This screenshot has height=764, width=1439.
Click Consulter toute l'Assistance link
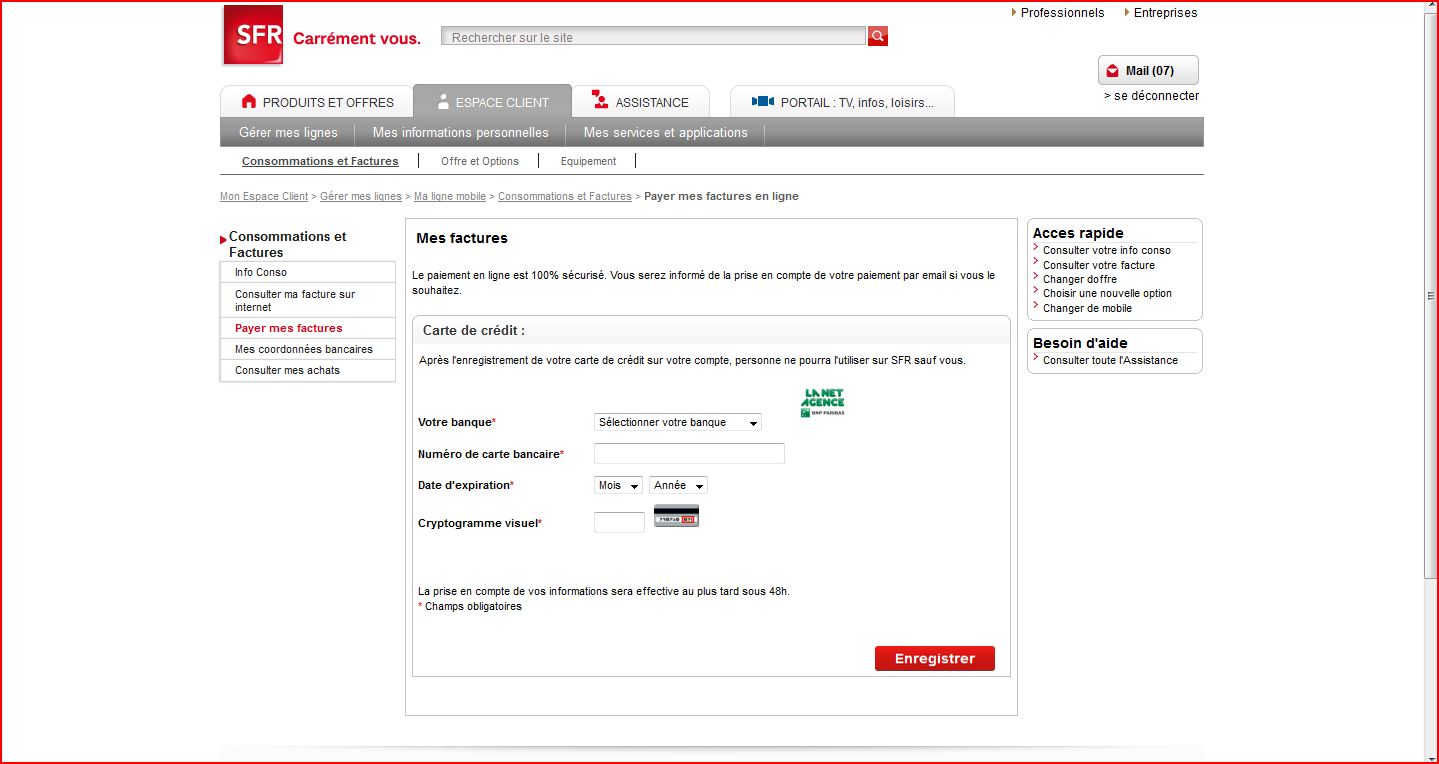1110,360
